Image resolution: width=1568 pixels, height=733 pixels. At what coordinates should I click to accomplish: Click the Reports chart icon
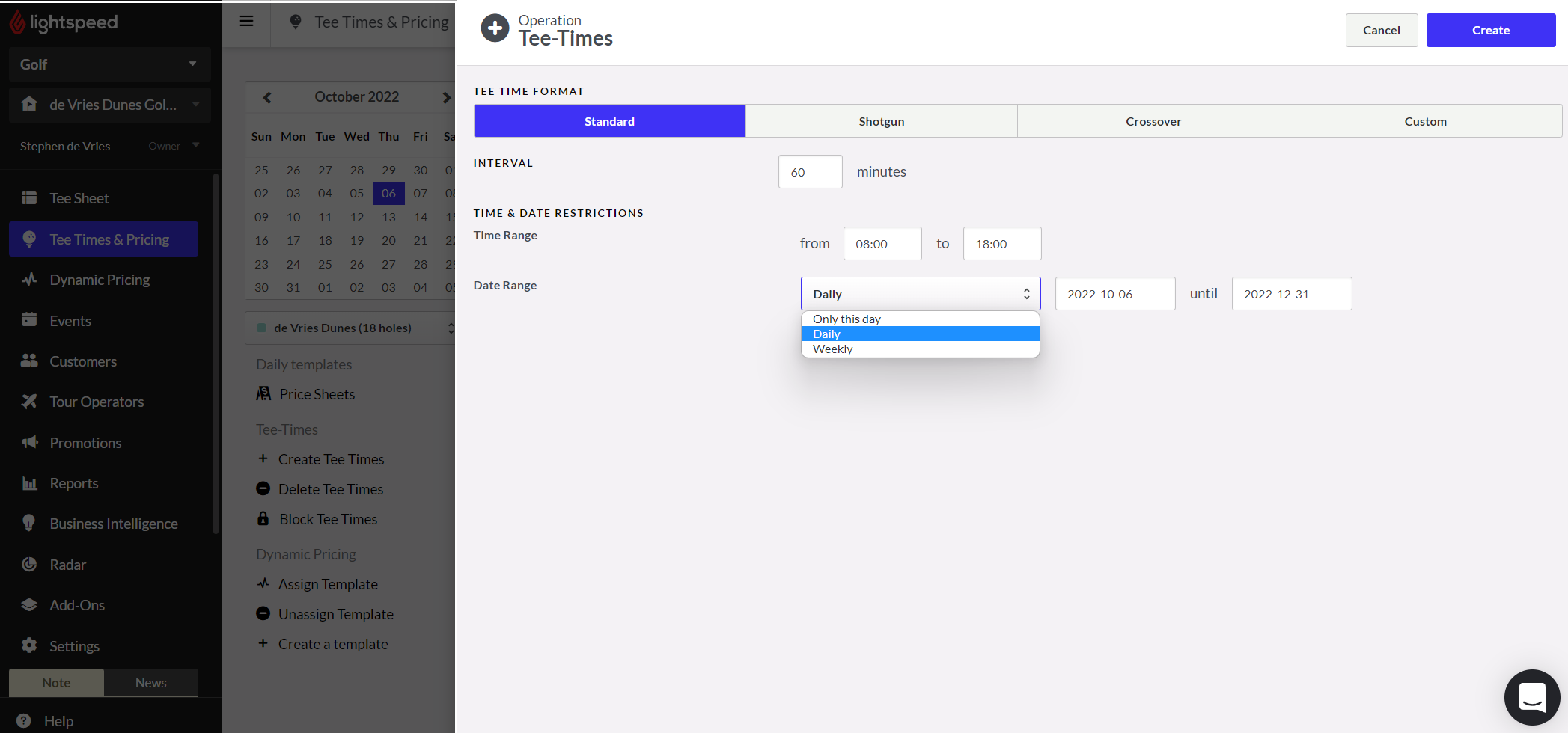[29, 483]
